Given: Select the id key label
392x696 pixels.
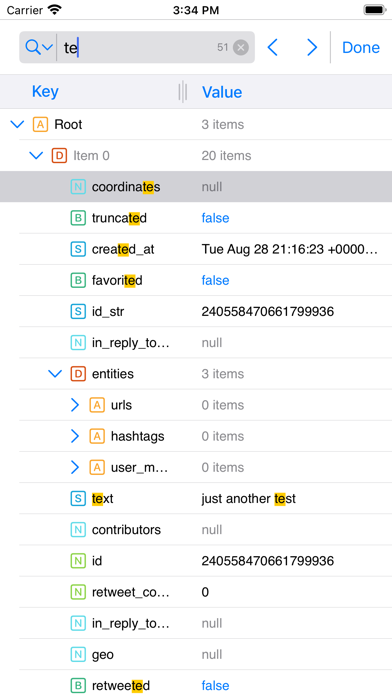Looking at the screenshot, I should point(97,561).
